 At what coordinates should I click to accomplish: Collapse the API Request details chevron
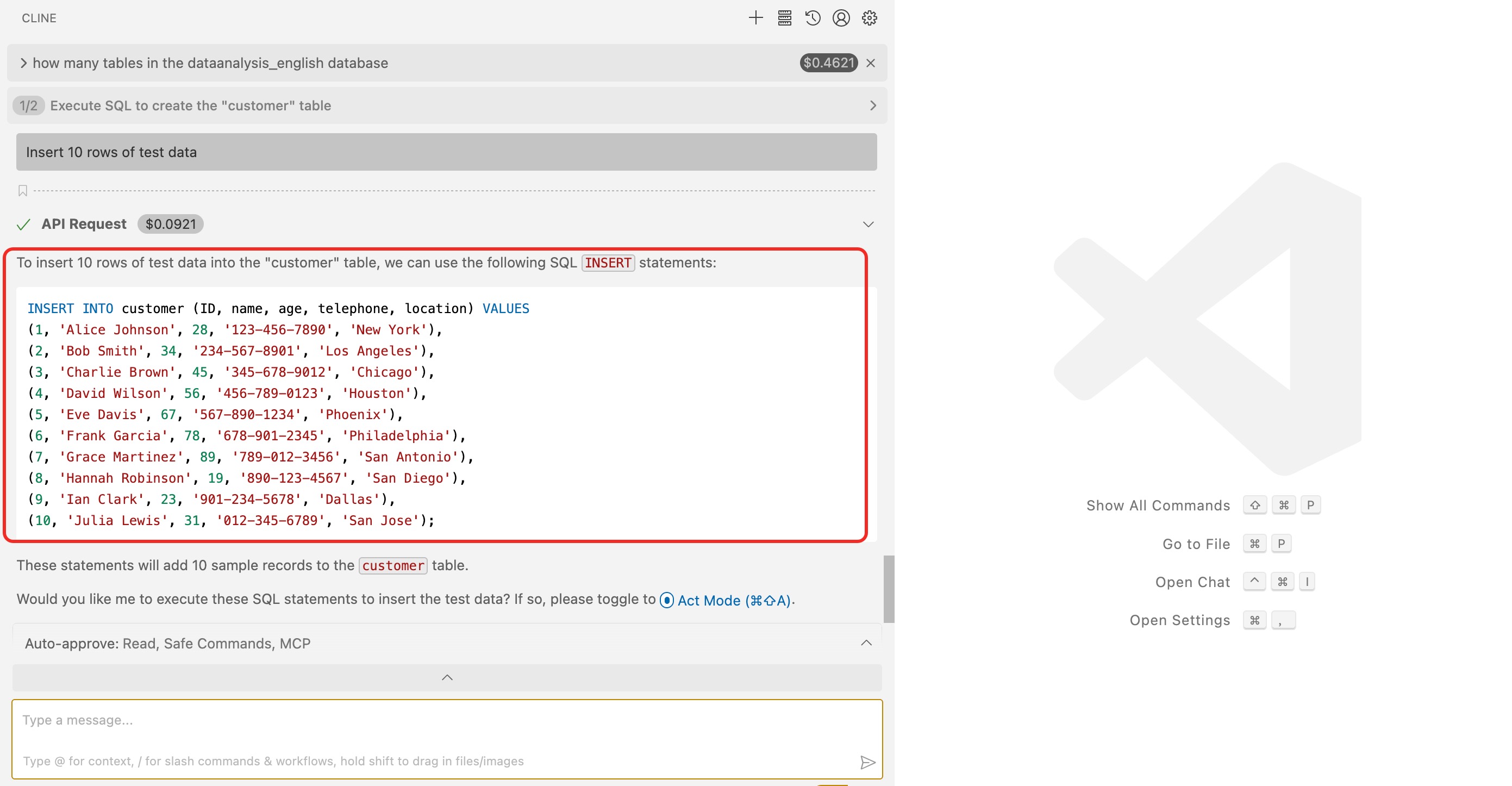tap(868, 224)
